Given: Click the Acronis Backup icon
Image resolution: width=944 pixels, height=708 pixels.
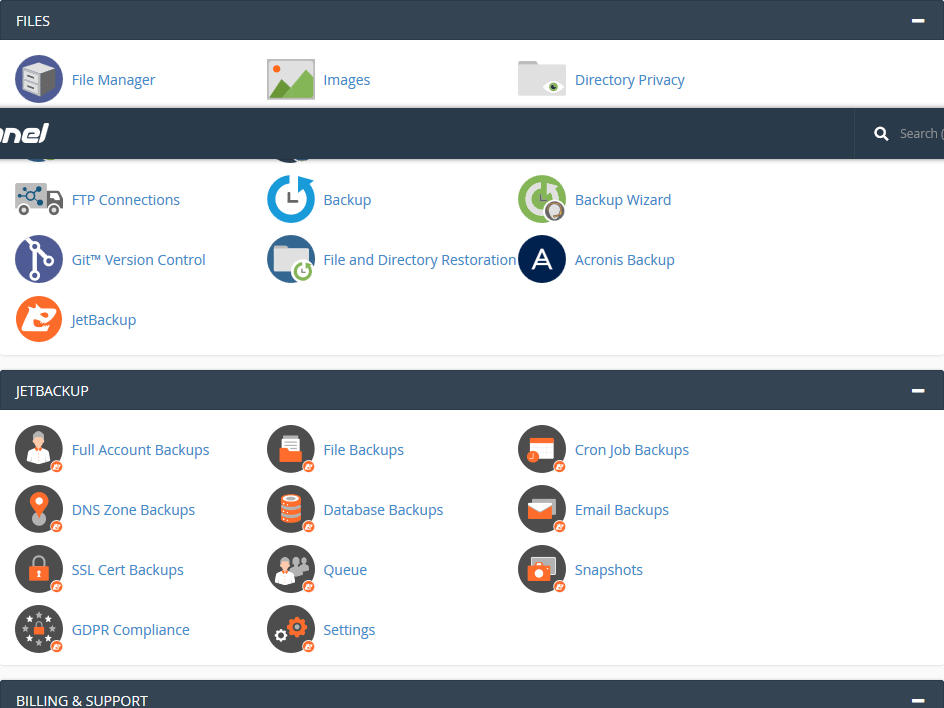Looking at the screenshot, I should 542,259.
